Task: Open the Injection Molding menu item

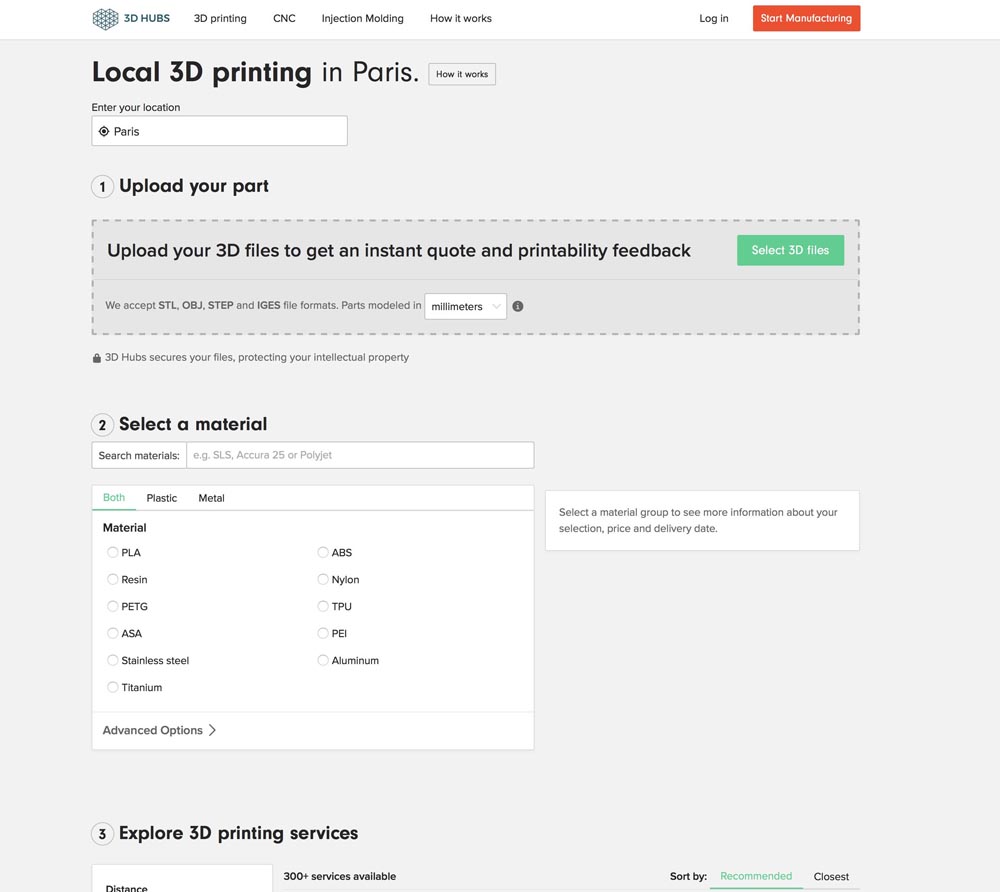Action: 363,19
